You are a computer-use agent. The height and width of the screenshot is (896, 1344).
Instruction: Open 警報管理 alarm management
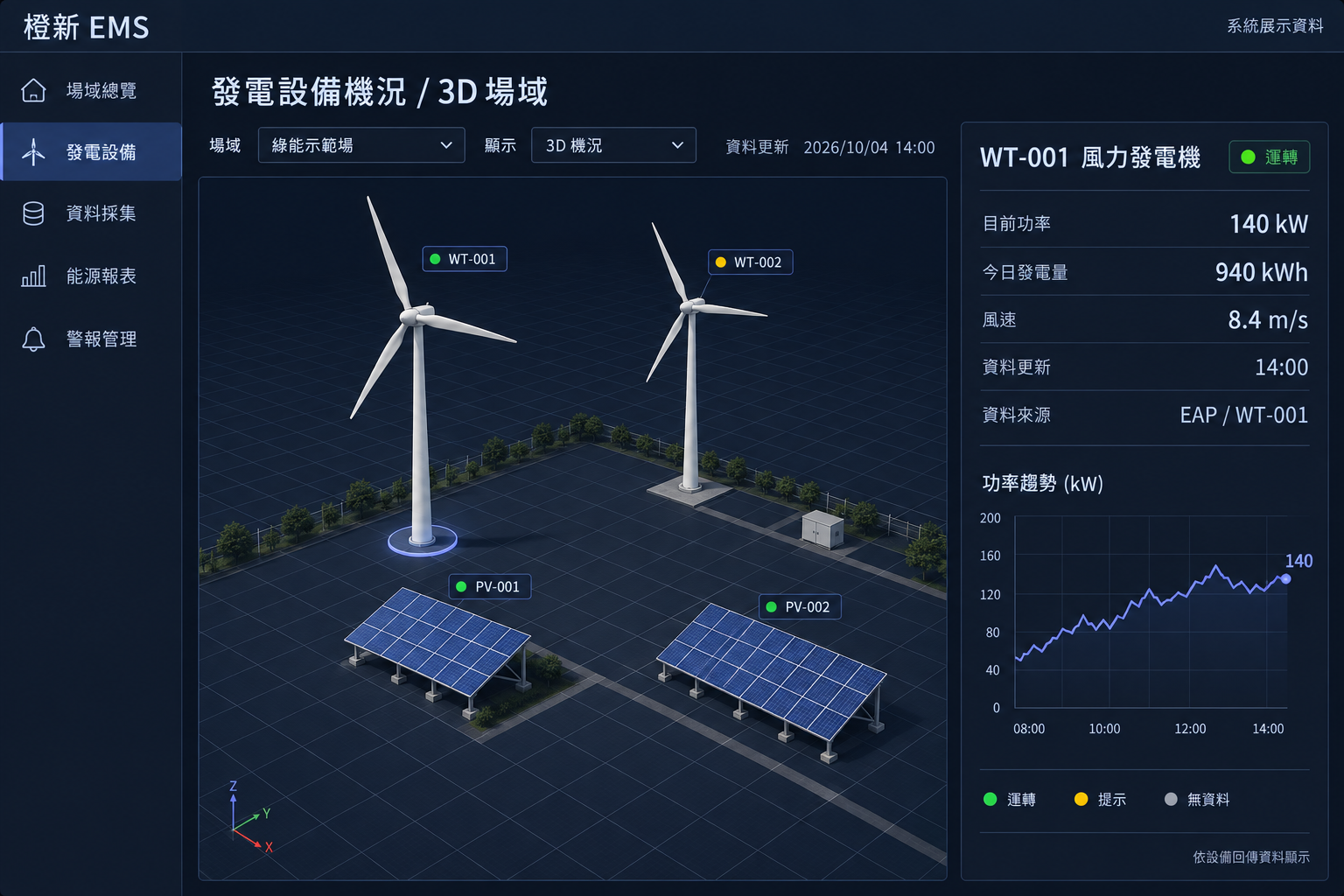coord(91,339)
